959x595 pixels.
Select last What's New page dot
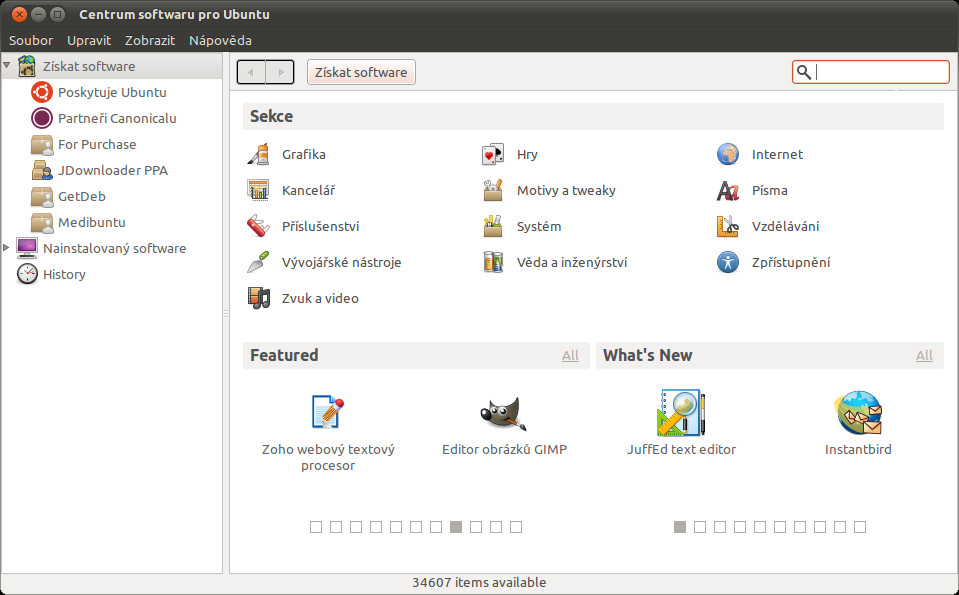(860, 527)
